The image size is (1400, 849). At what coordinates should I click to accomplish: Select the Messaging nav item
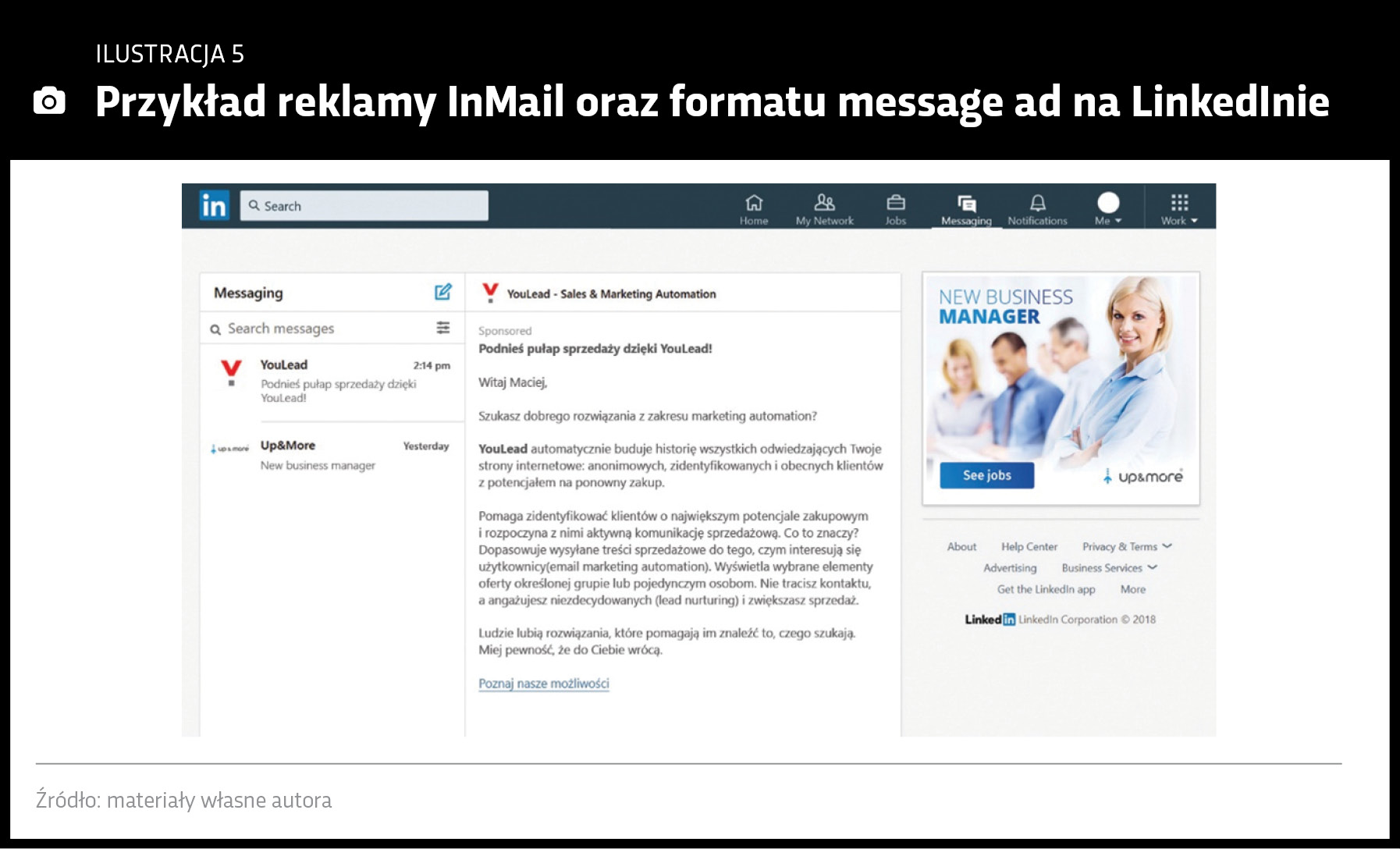(x=966, y=211)
